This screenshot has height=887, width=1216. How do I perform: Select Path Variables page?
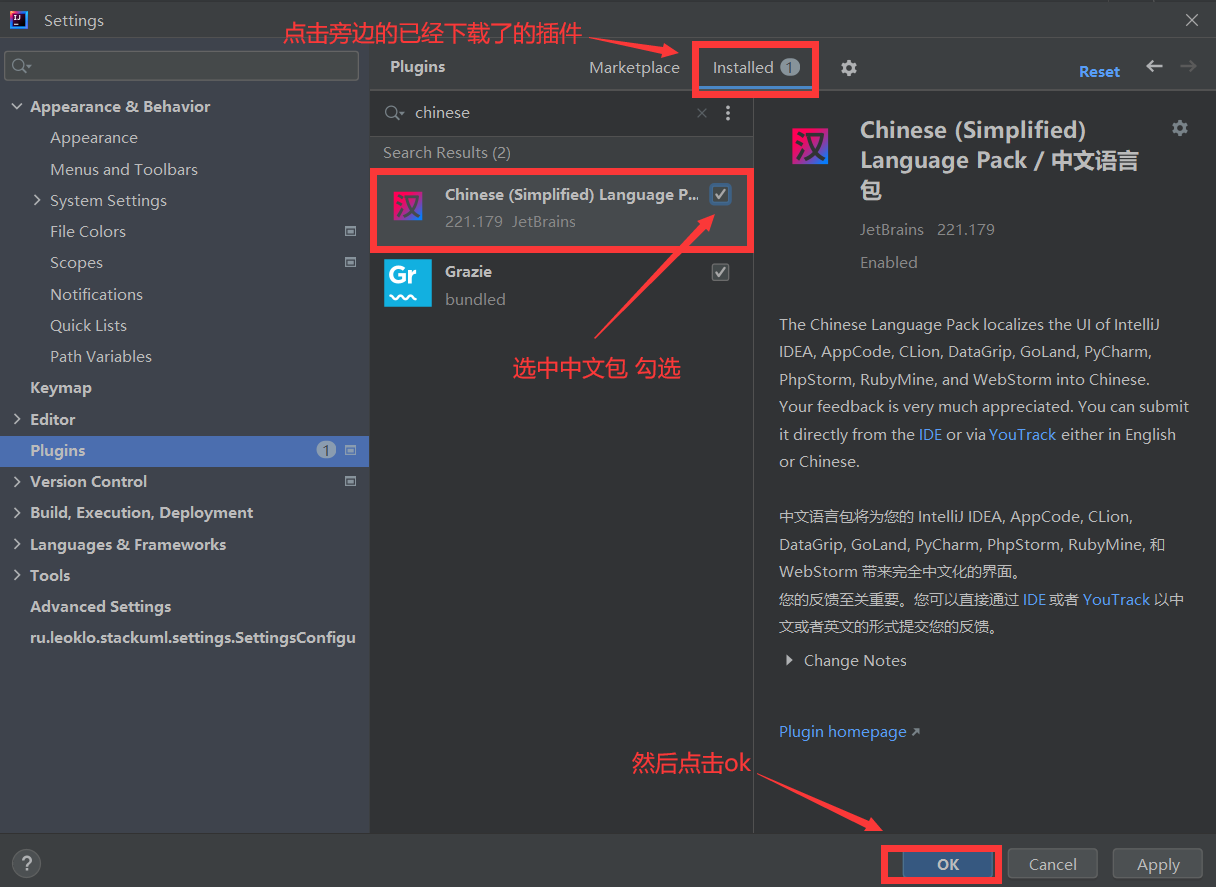[101, 356]
